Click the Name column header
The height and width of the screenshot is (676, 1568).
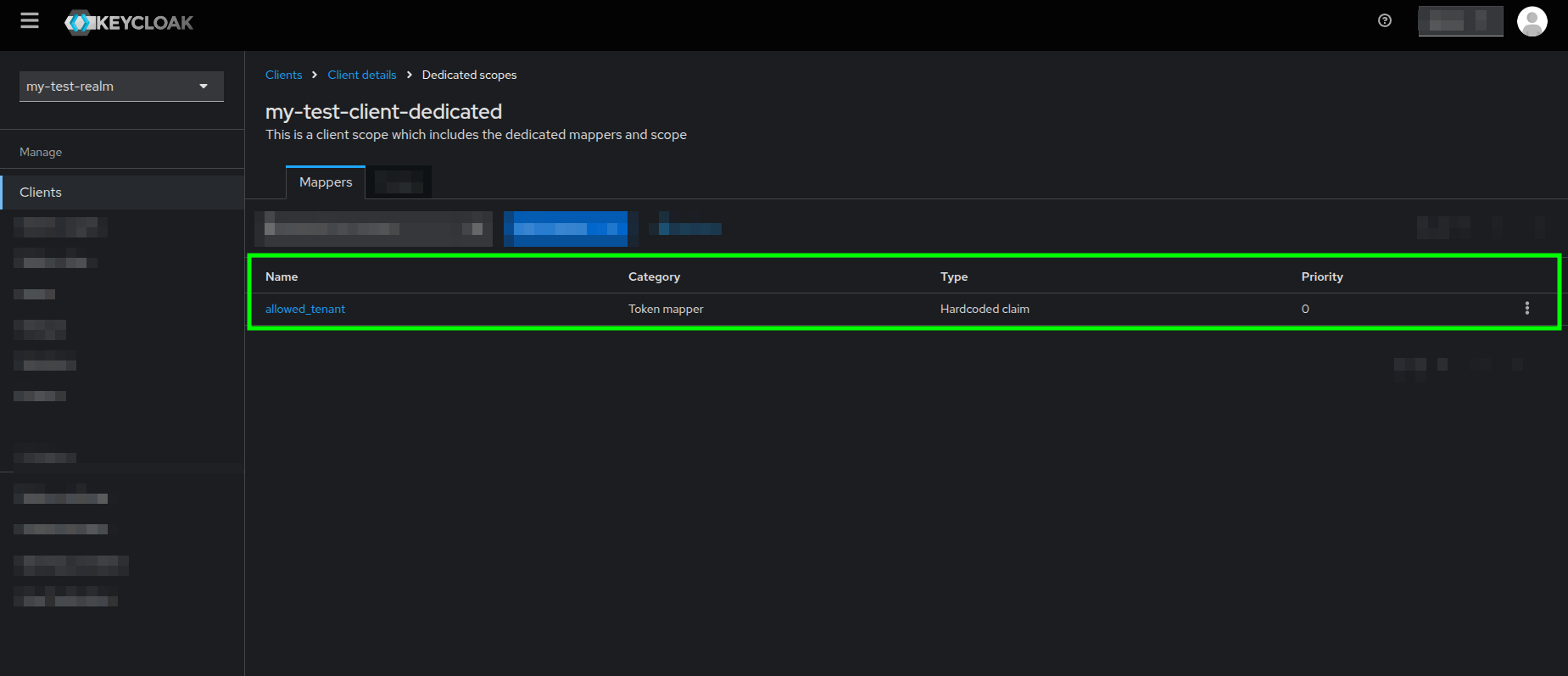coord(282,277)
